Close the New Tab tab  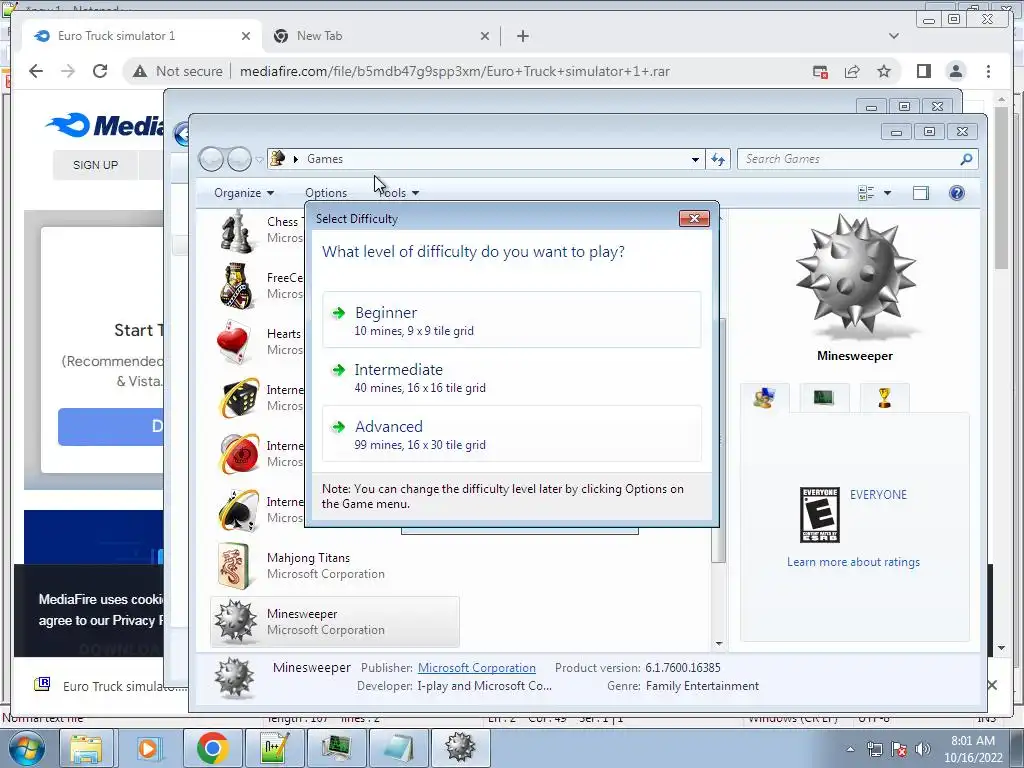[485, 36]
